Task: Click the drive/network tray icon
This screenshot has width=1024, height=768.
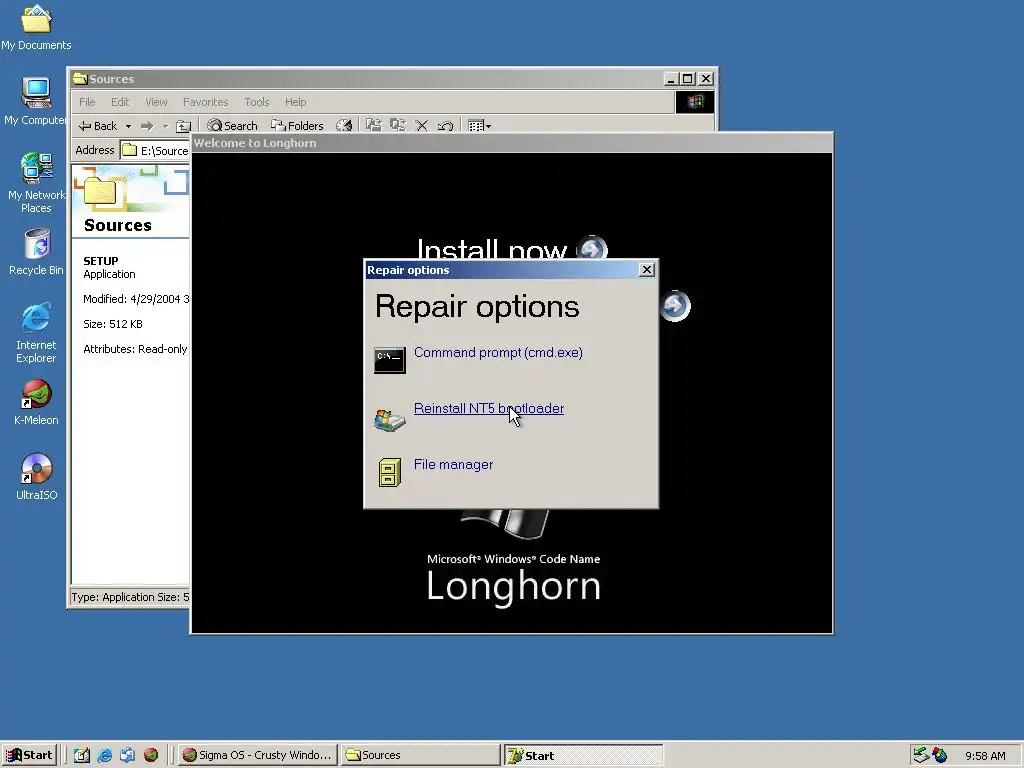Action: click(921, 755)
